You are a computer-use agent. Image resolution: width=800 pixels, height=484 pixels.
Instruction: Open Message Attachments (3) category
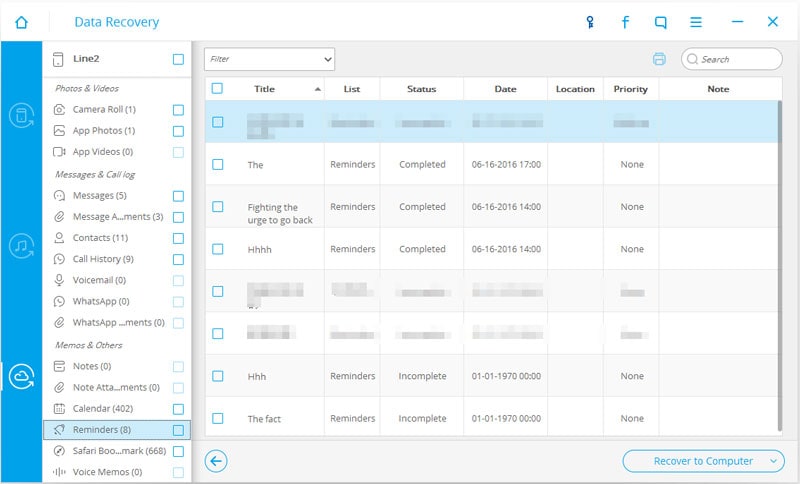click(x=118, y=217)
